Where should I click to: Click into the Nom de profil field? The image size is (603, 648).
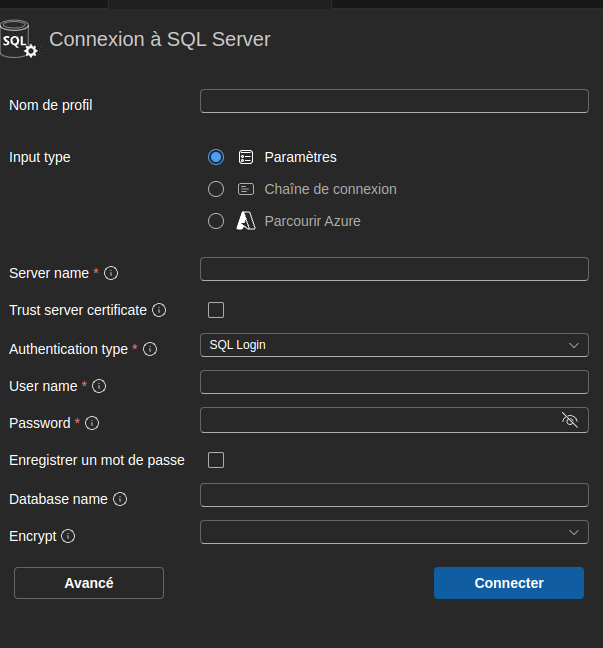(394, 101)
